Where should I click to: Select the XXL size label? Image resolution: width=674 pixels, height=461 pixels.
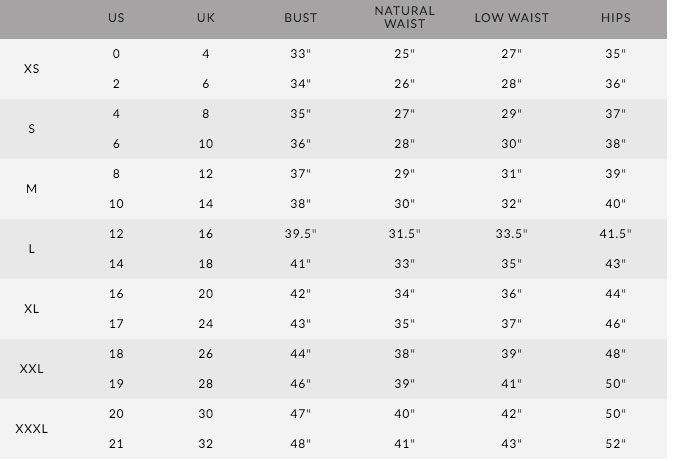[31, 369]
